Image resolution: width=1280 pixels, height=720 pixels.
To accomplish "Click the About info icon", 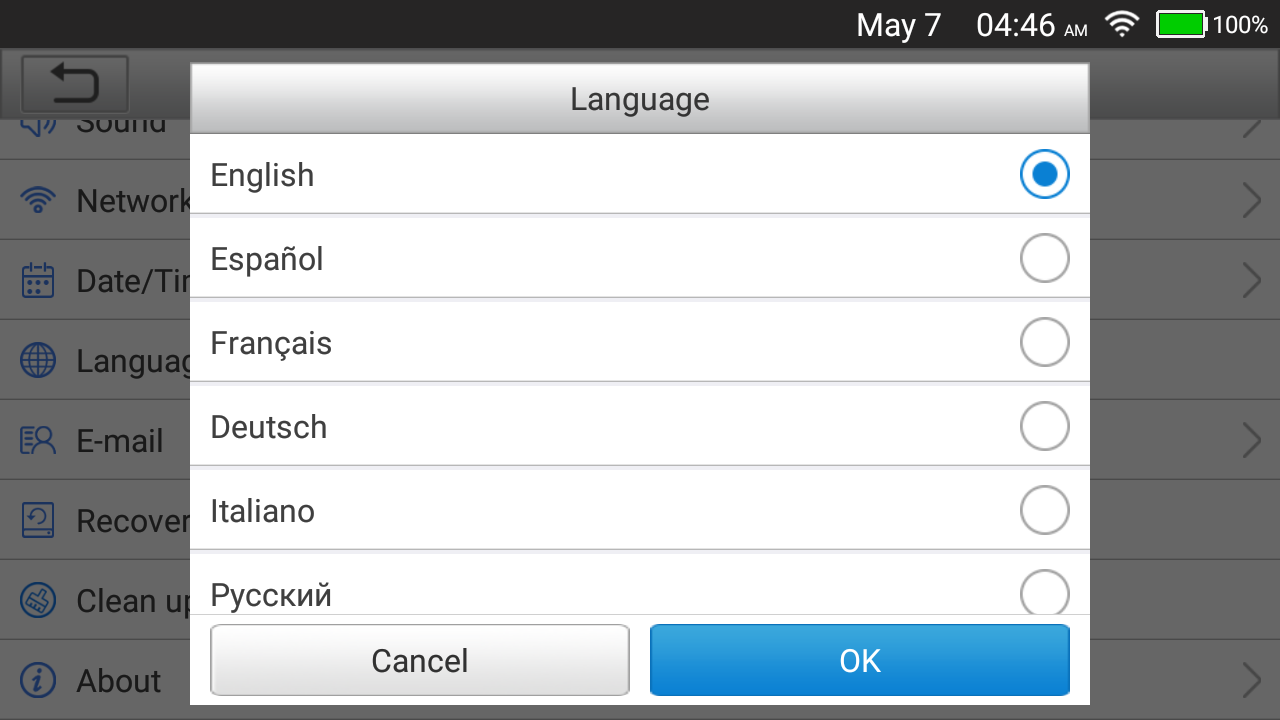I will point(38,680).
